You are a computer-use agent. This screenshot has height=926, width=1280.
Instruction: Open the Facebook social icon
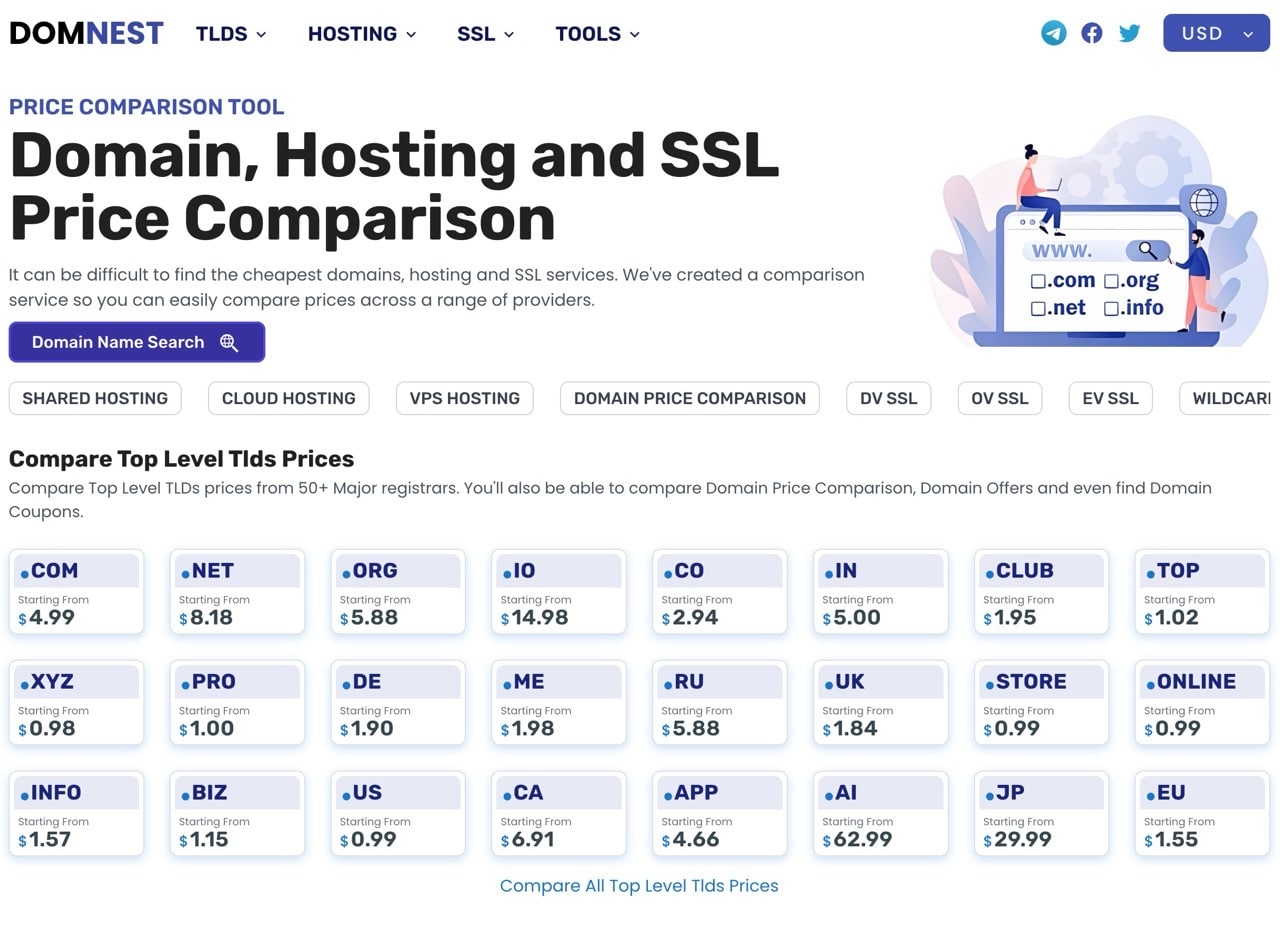point(1092,33)
